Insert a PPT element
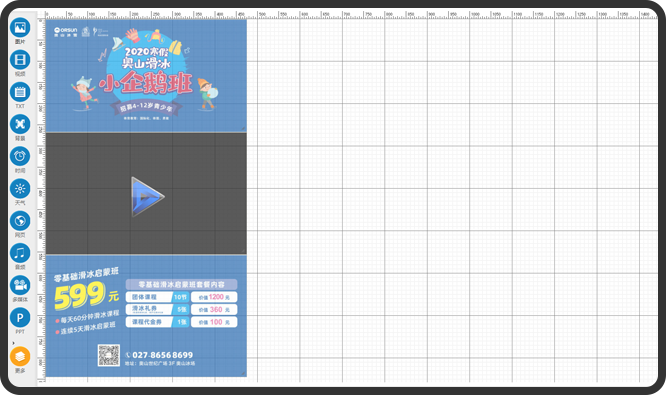666x395 pixels. pyautogui.click(x=20, y=318)
